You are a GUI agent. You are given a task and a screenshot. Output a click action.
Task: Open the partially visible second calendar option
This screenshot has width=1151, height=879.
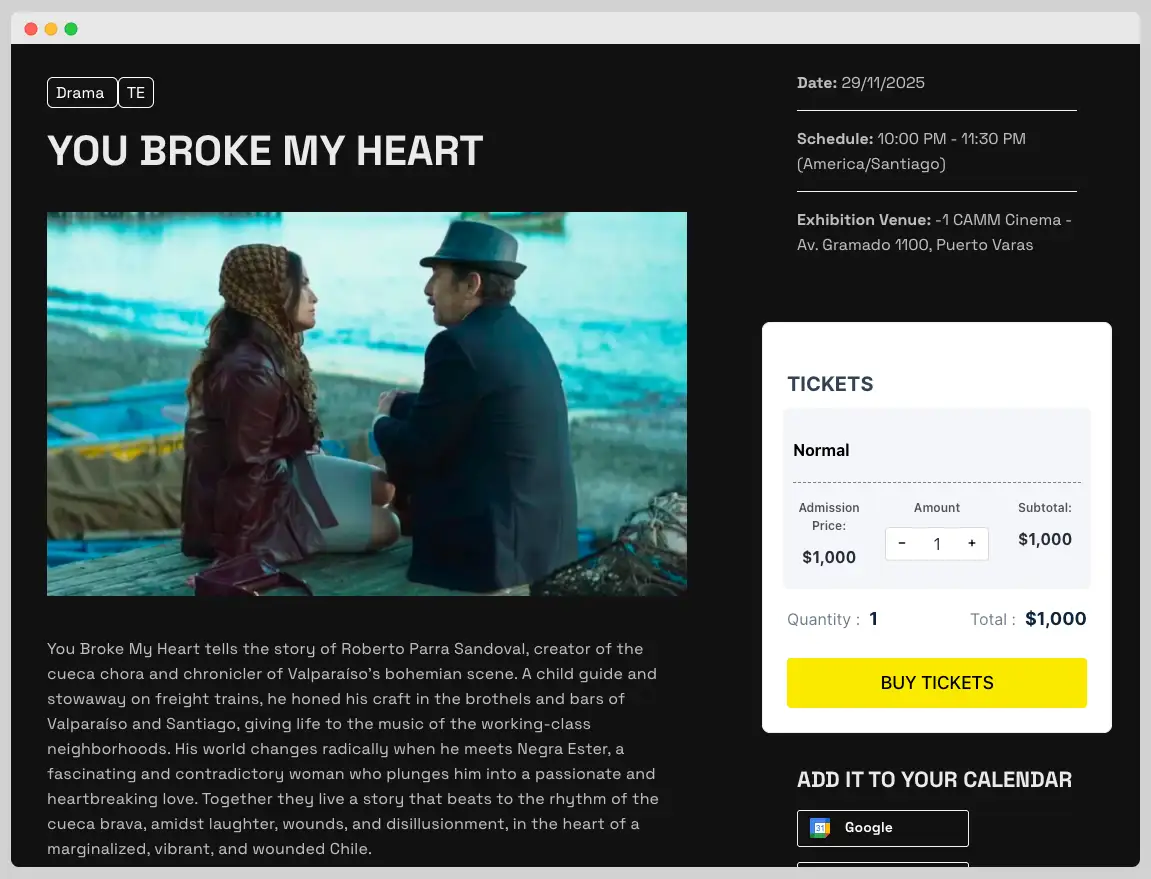(x=882, y=870)
